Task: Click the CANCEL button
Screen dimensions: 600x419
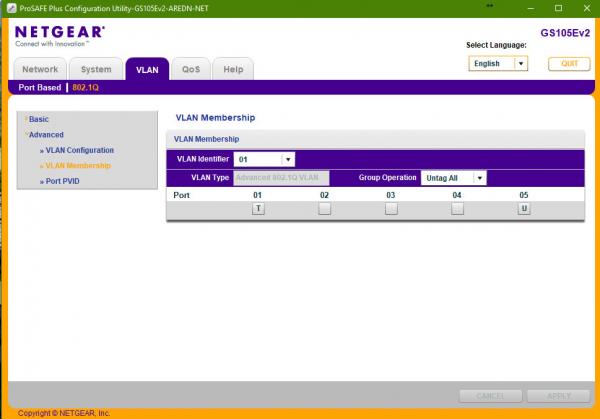Action: pos(491,396)
